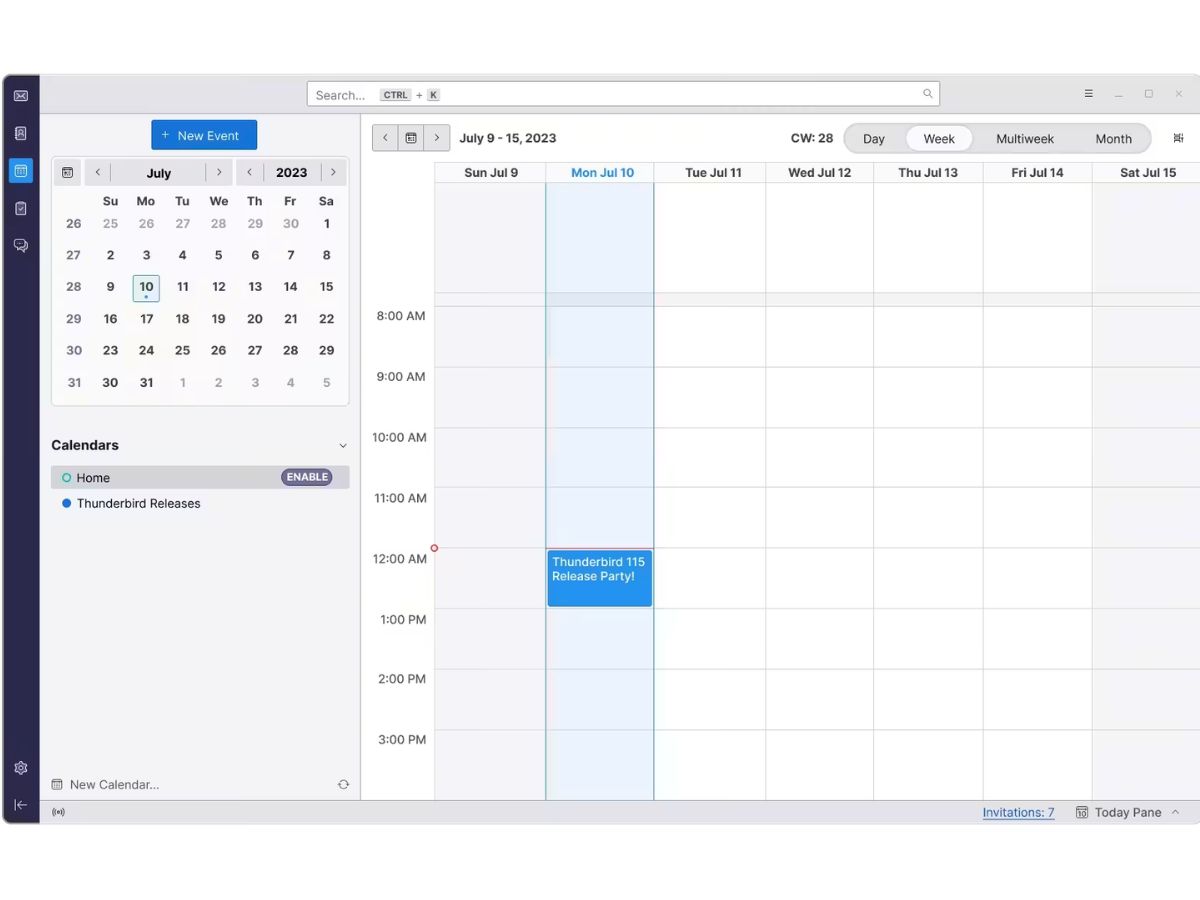Viewport: 1200px width, 900px height.
Task: Click the Thu Jul 13 column header
Action: (x=928, y=173)
